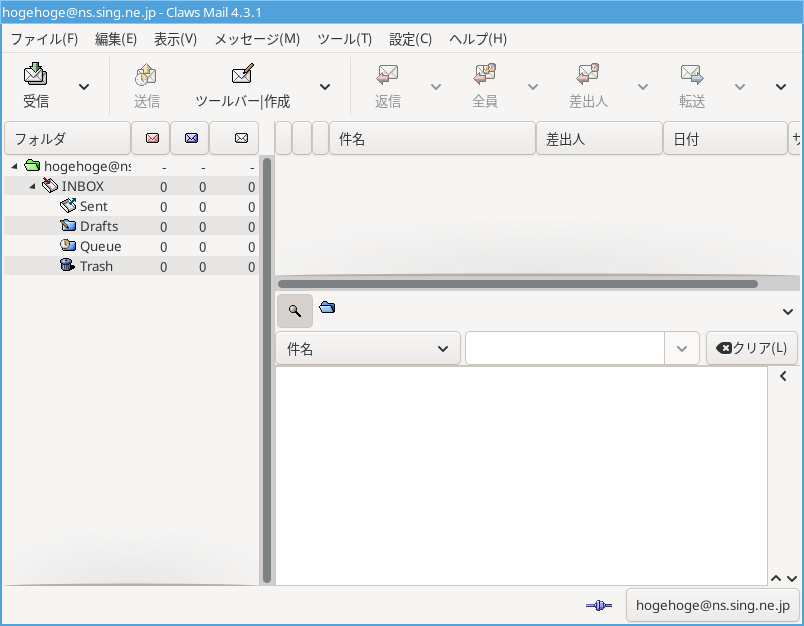Click the red new-messages column header icon
The width and height of the screenshot is (804, 626).
click(152, 138)
